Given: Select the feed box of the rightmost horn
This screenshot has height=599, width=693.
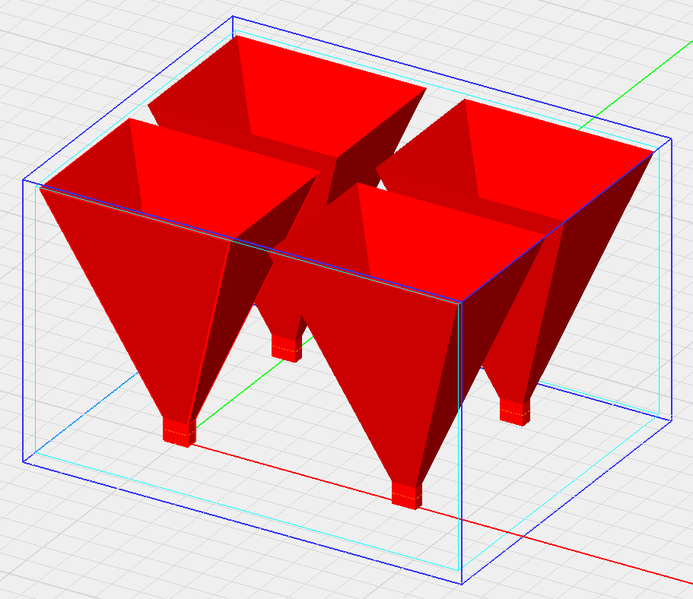Looking at the screenshot, I should click(515, 412).
